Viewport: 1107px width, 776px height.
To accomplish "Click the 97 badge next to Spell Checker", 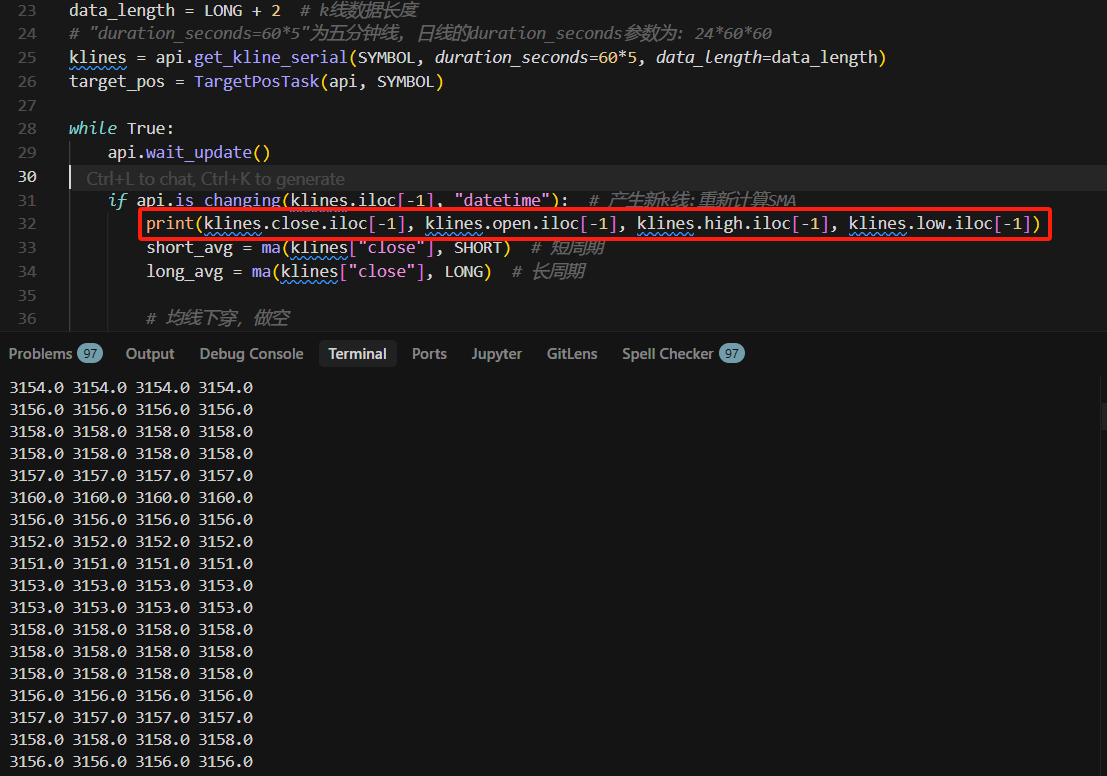I will click(732, 354).
